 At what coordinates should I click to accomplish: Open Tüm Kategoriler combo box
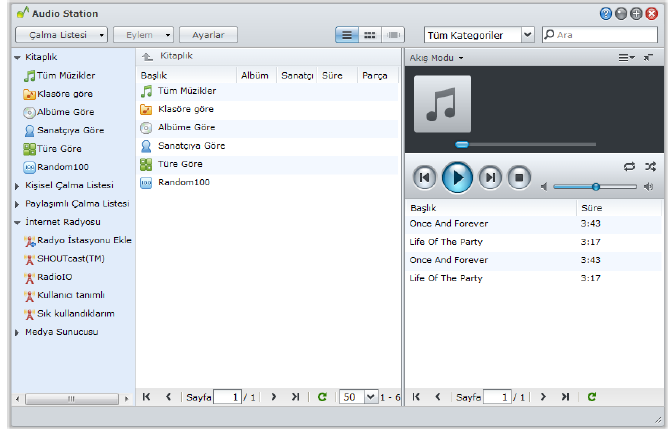coord(479,35)
